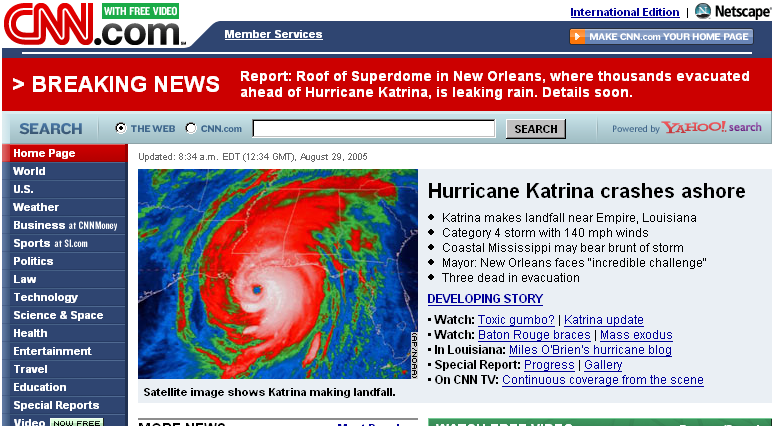
Task: Select THE WEB search radio button
Action: [121, 128]
